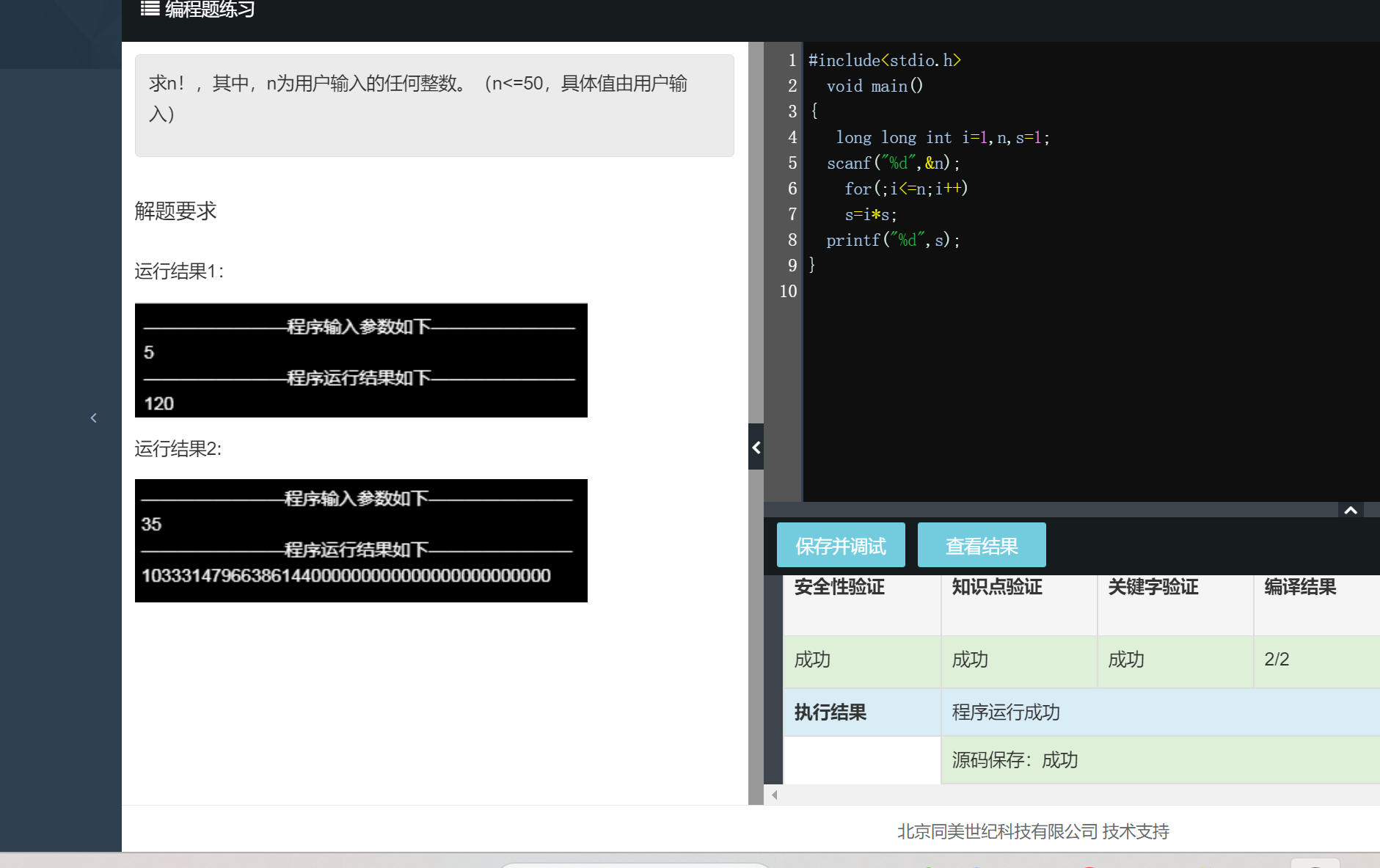Click the 解题要求 heading
1380x868 pixels.
point(175,211)
